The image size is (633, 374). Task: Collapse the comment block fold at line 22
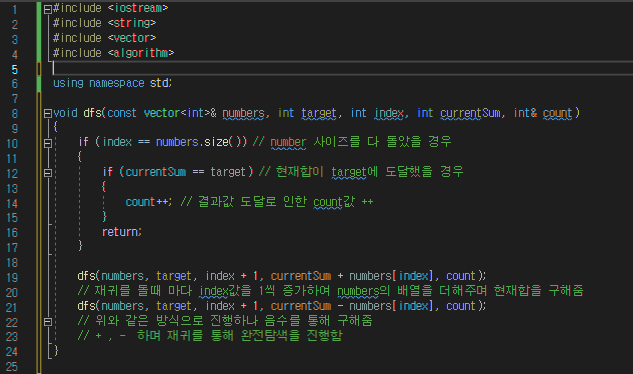[48, 322]
